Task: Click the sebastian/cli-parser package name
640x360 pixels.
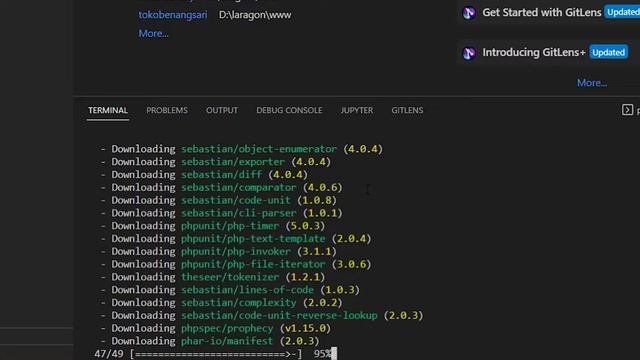Action: [238, 213]
